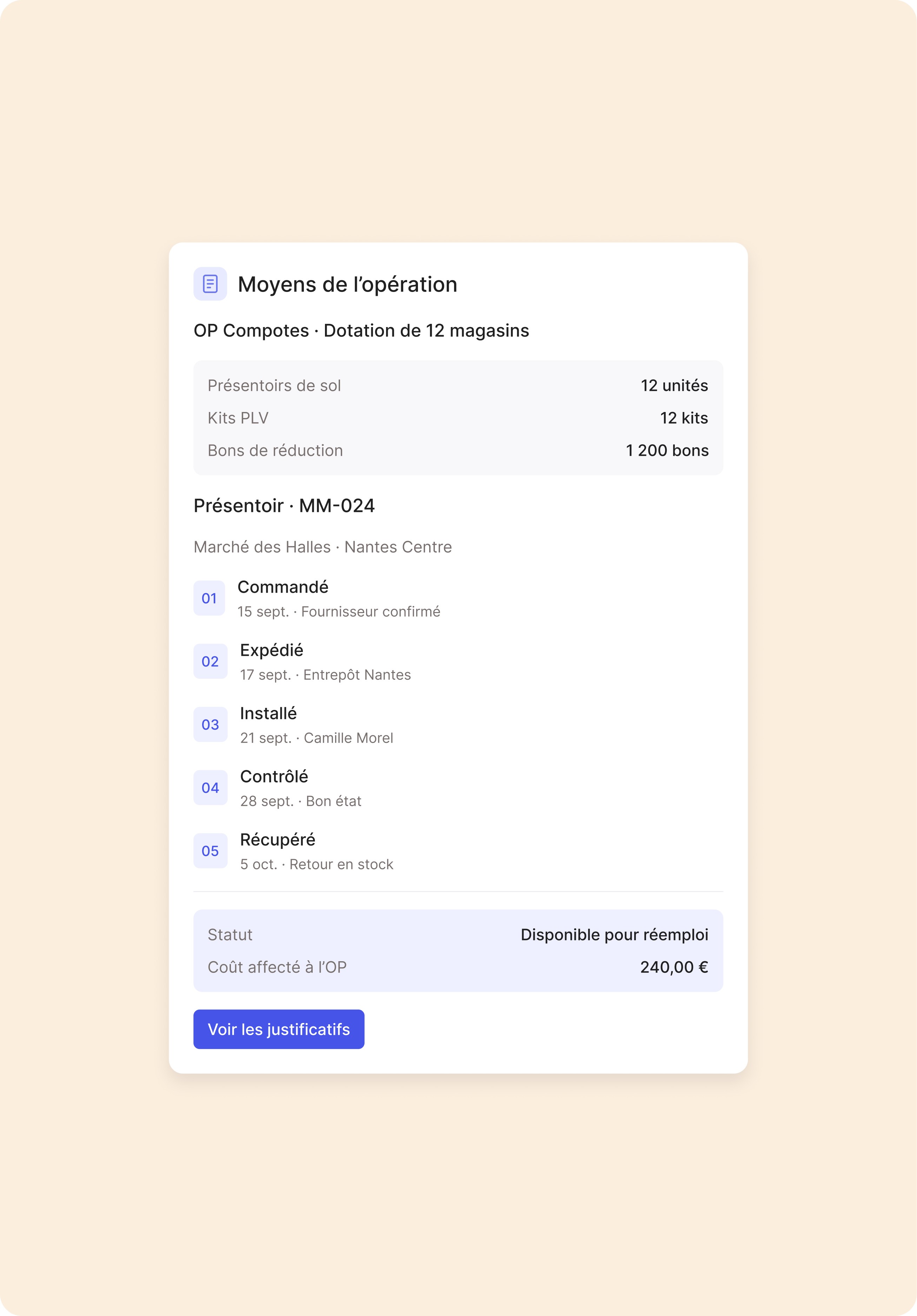Screen dimensions: 917x1316
Task: Click the Coût affecté à l'OP label
Action: [x=277, y=968]
